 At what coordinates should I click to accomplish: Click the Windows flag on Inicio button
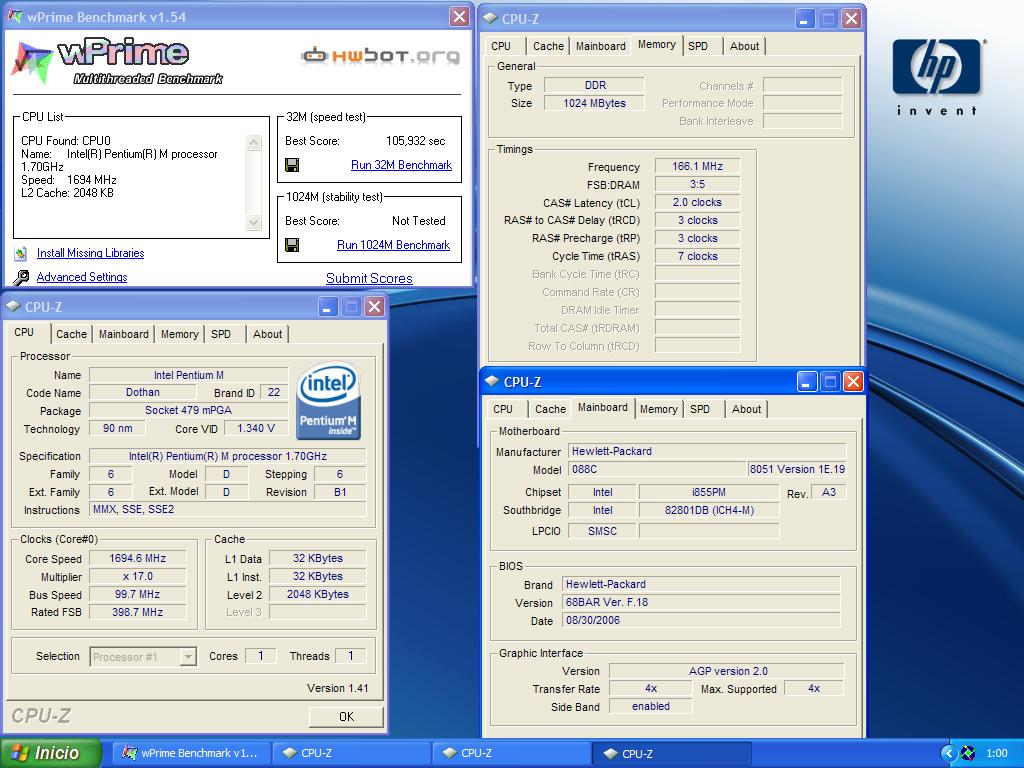(20, 753)
